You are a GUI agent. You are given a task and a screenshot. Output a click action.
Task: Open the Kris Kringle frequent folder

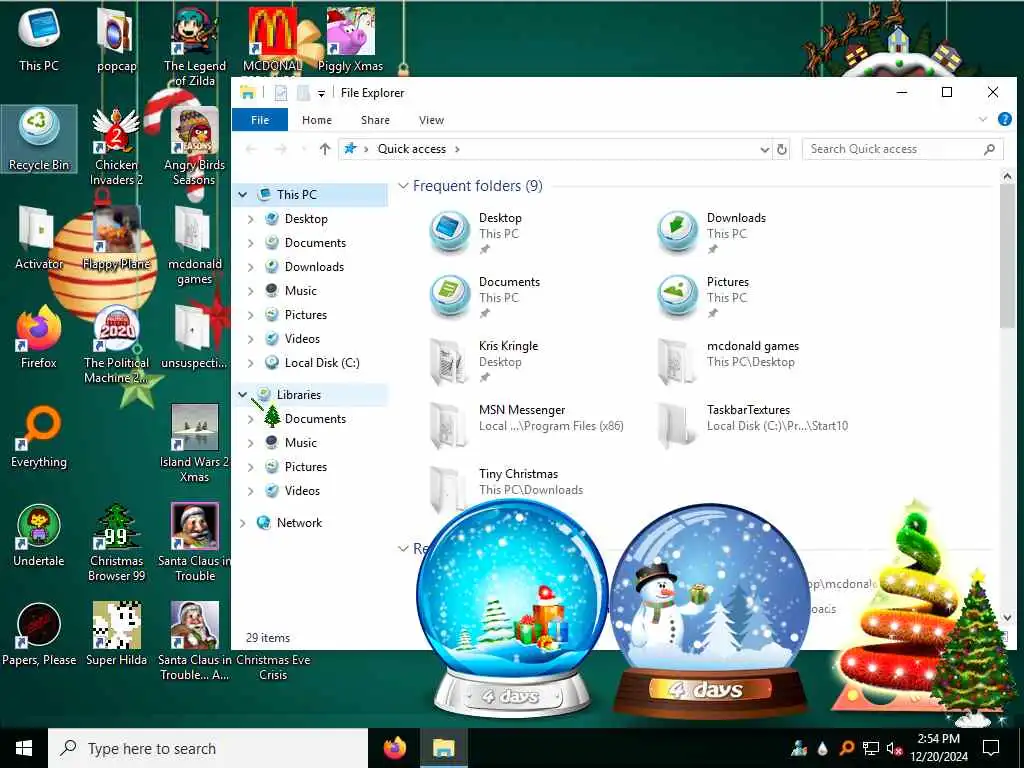[485, 360]
